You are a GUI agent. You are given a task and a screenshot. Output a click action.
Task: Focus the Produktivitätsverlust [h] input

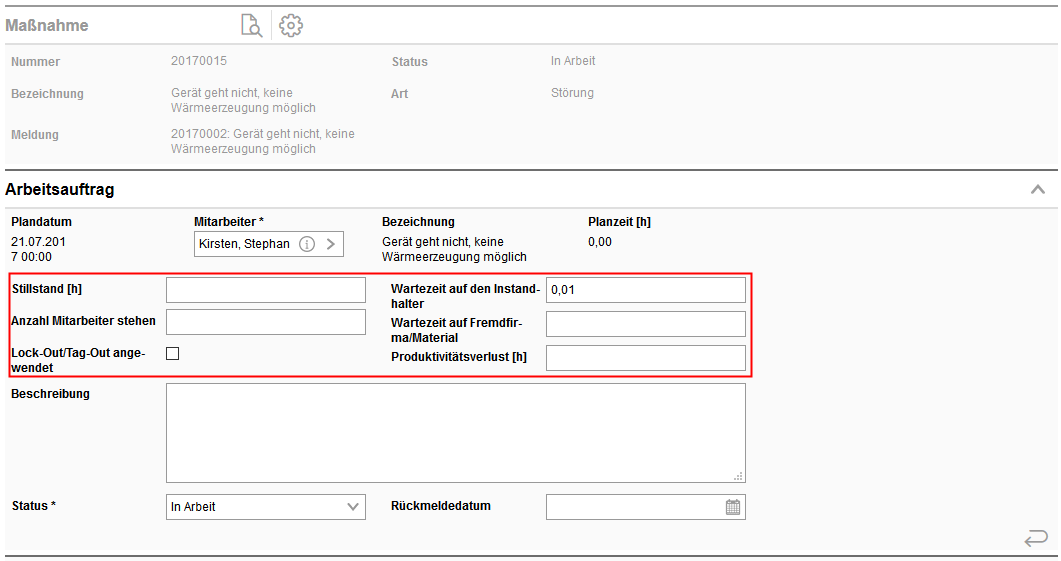click(x=645, y=358)
